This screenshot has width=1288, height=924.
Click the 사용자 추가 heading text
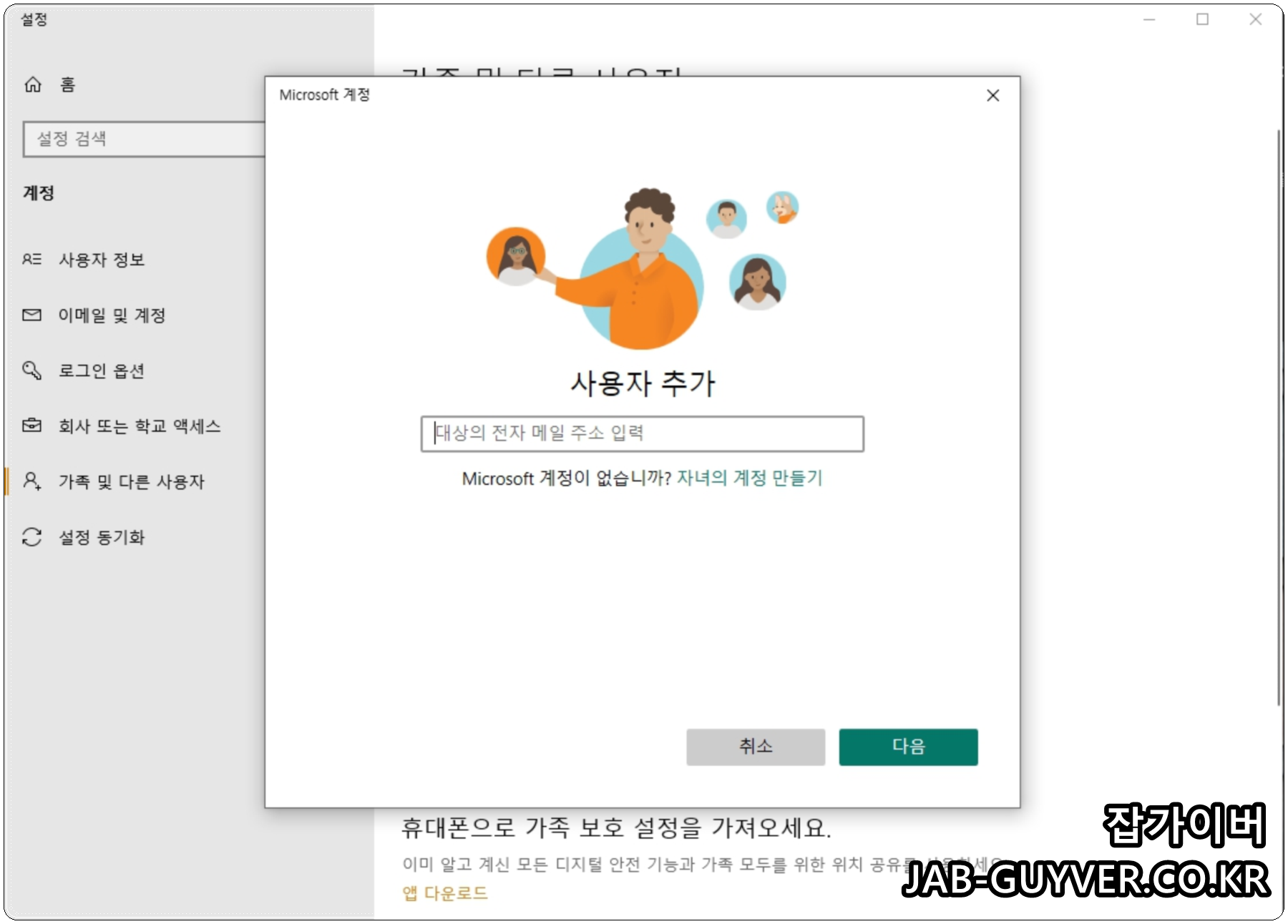point(643,383)
